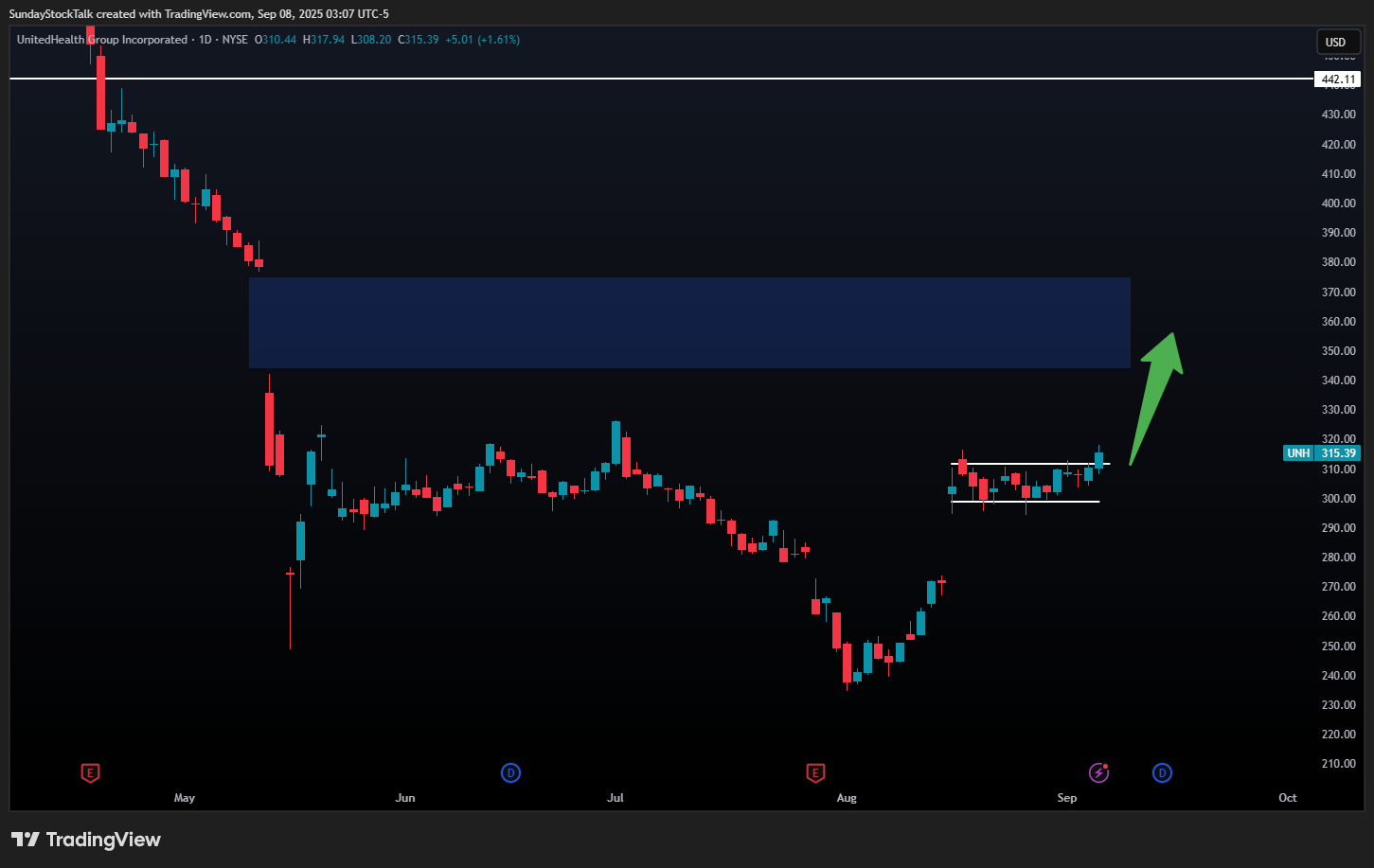Click the UNH ticker tag on the price axis
This screenshot has width=1374, height=868.
(1297, 453)
